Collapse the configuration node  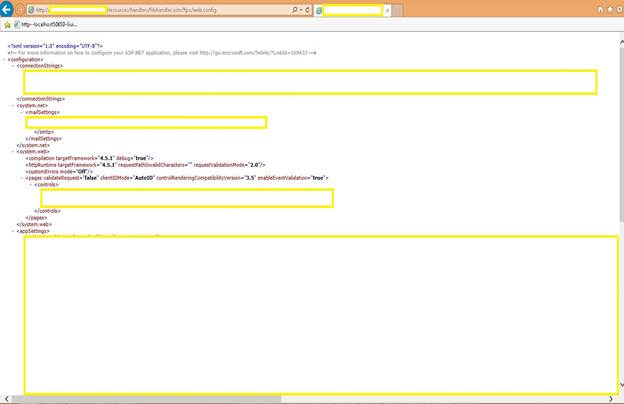pos(4,59)
